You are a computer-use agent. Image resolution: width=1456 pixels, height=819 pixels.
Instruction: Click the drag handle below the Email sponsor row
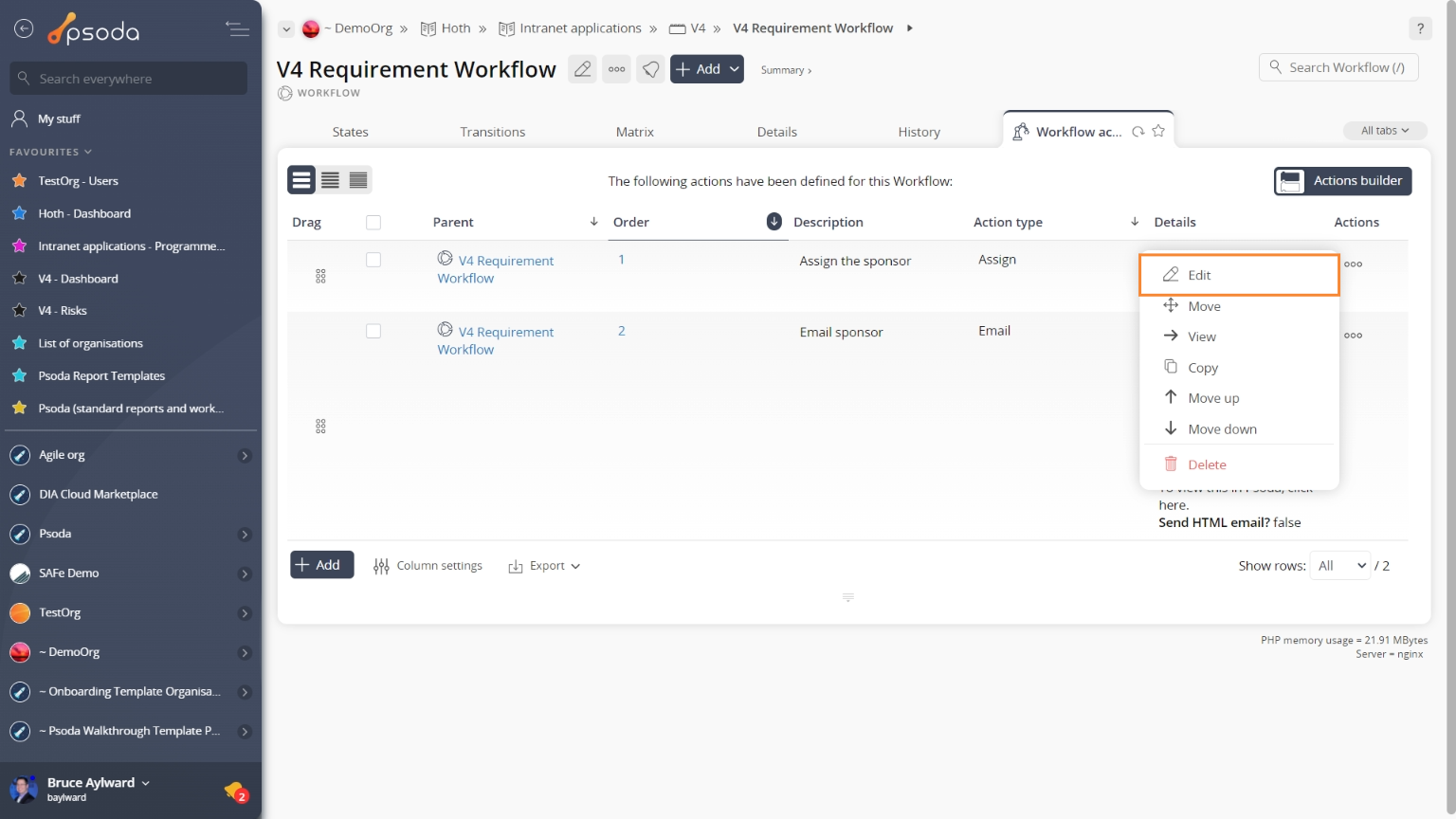[x=320, y=427]
